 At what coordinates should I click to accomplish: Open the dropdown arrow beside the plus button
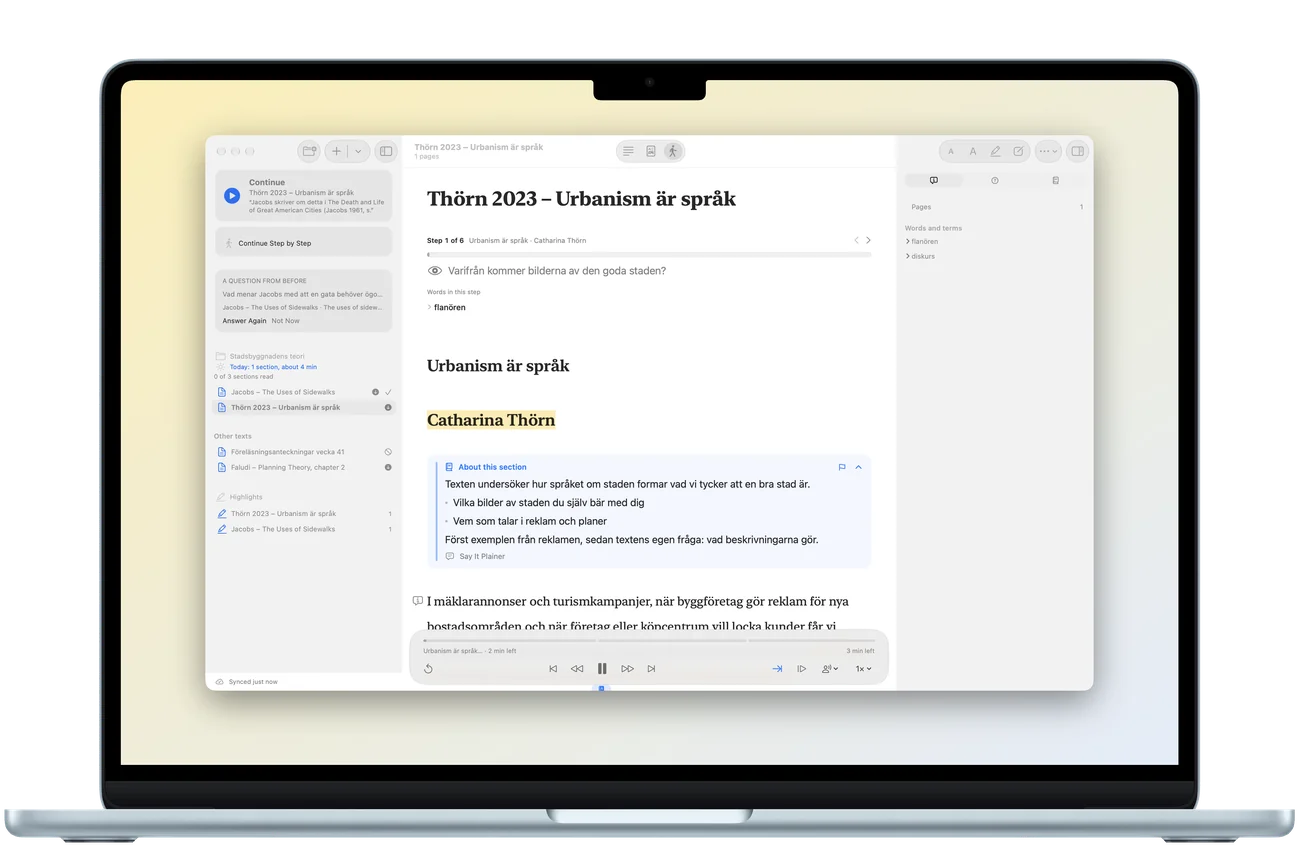358,151
